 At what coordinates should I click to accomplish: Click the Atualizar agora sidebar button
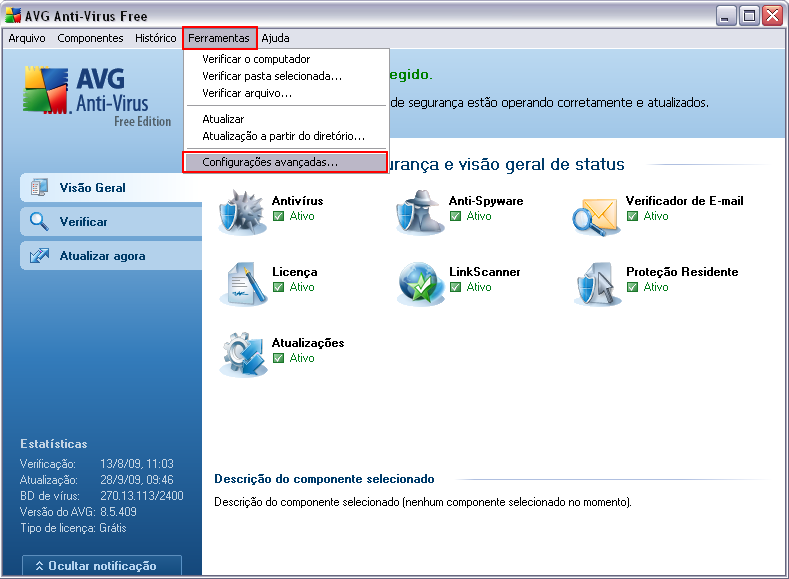coord(111,256)
